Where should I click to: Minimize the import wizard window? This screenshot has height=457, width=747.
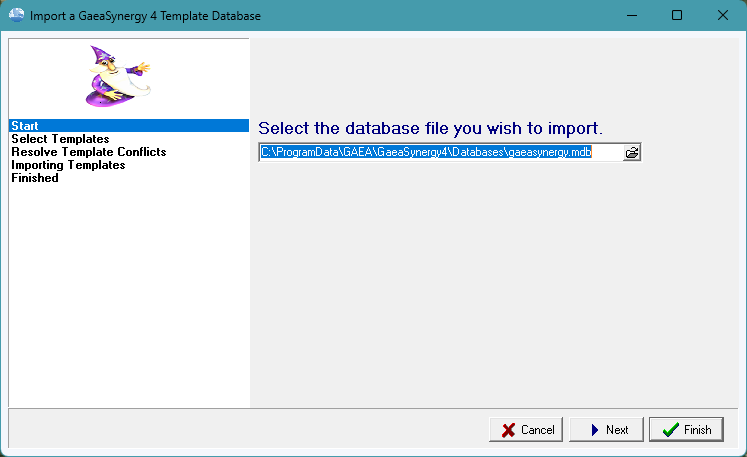point(631,16)
